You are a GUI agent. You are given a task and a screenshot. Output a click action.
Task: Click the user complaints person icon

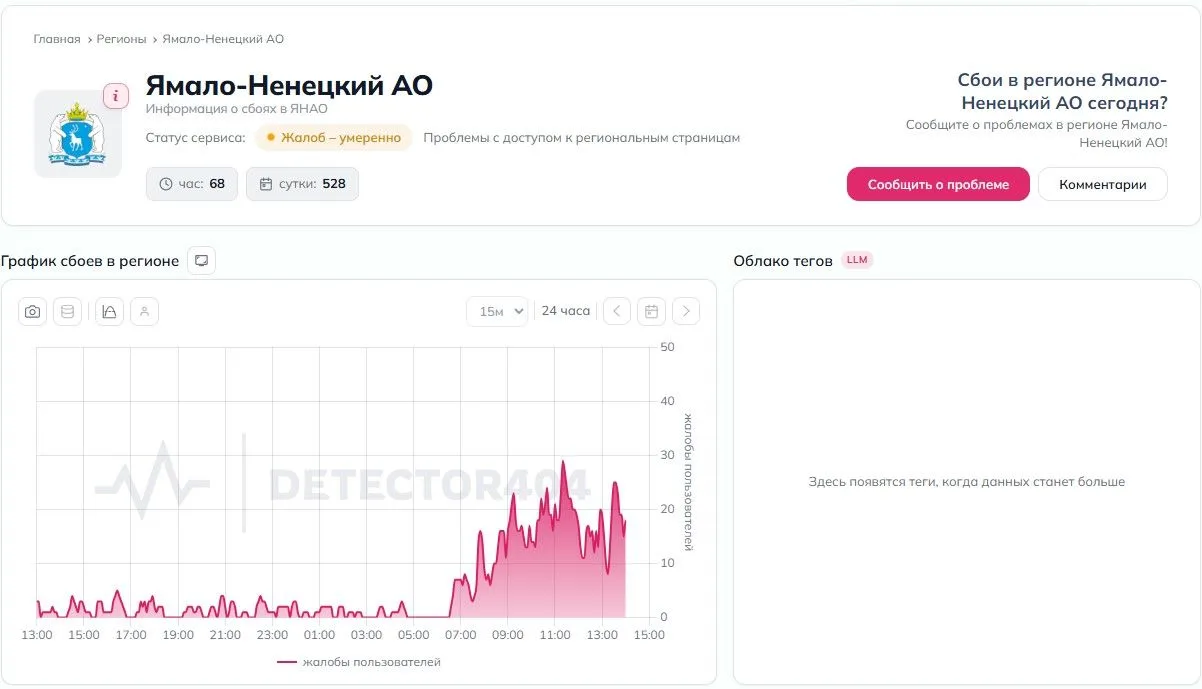pos(145,312)
